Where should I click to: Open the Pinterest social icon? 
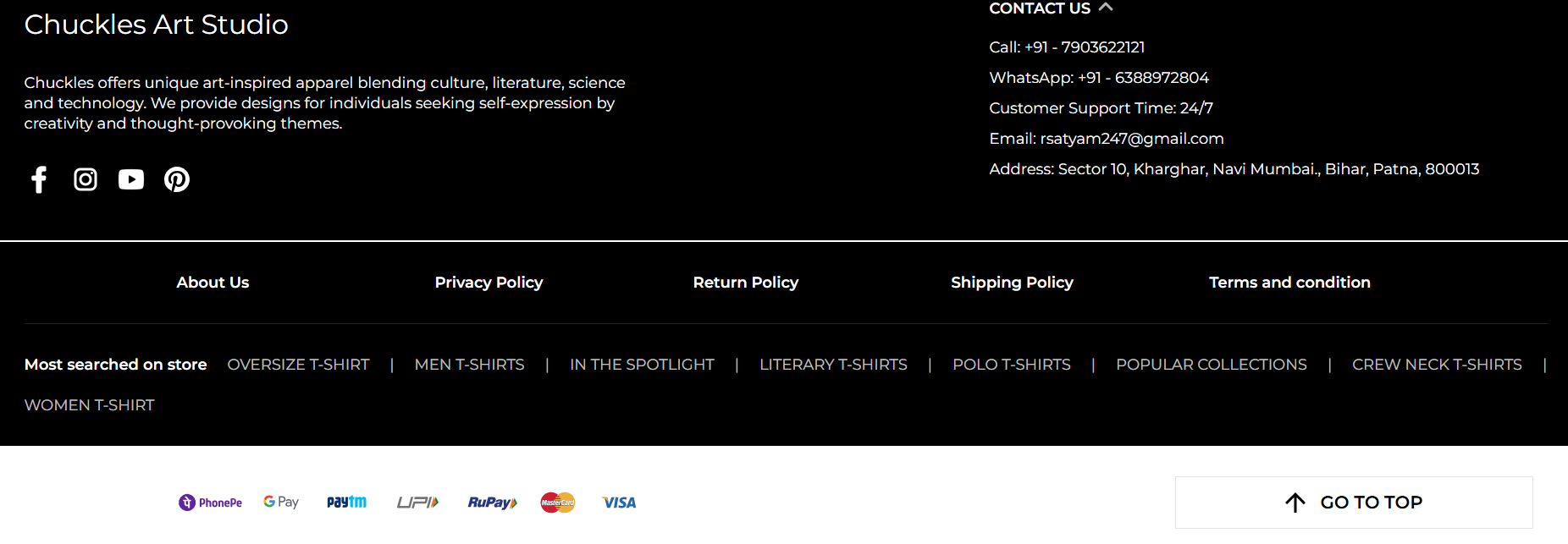[177, 179]
